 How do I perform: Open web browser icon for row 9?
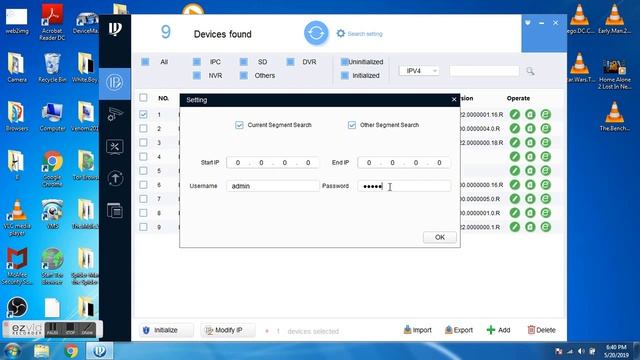click(x=545, y=227)
